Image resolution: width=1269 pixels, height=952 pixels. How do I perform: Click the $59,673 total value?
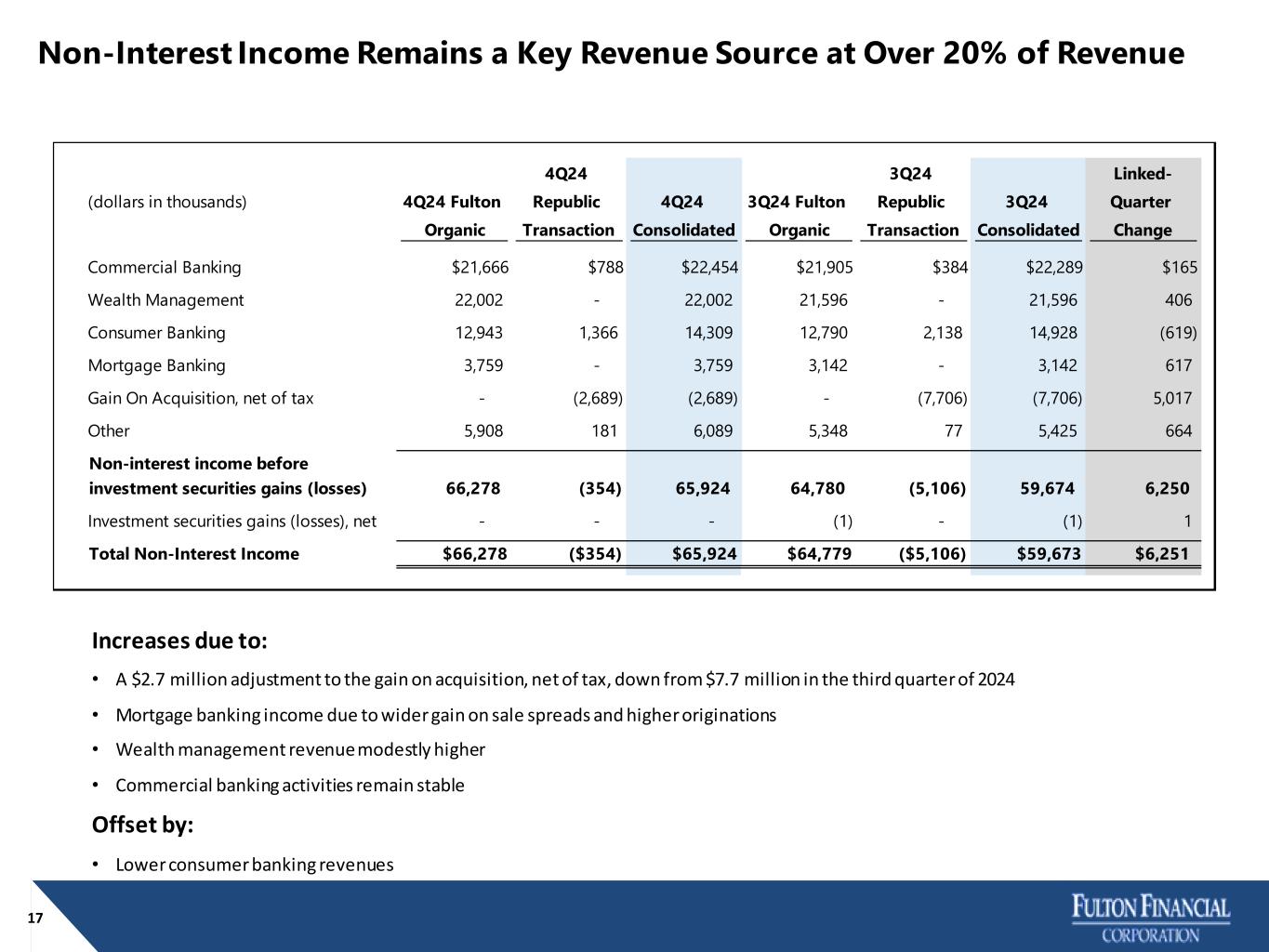[1048, 554]
